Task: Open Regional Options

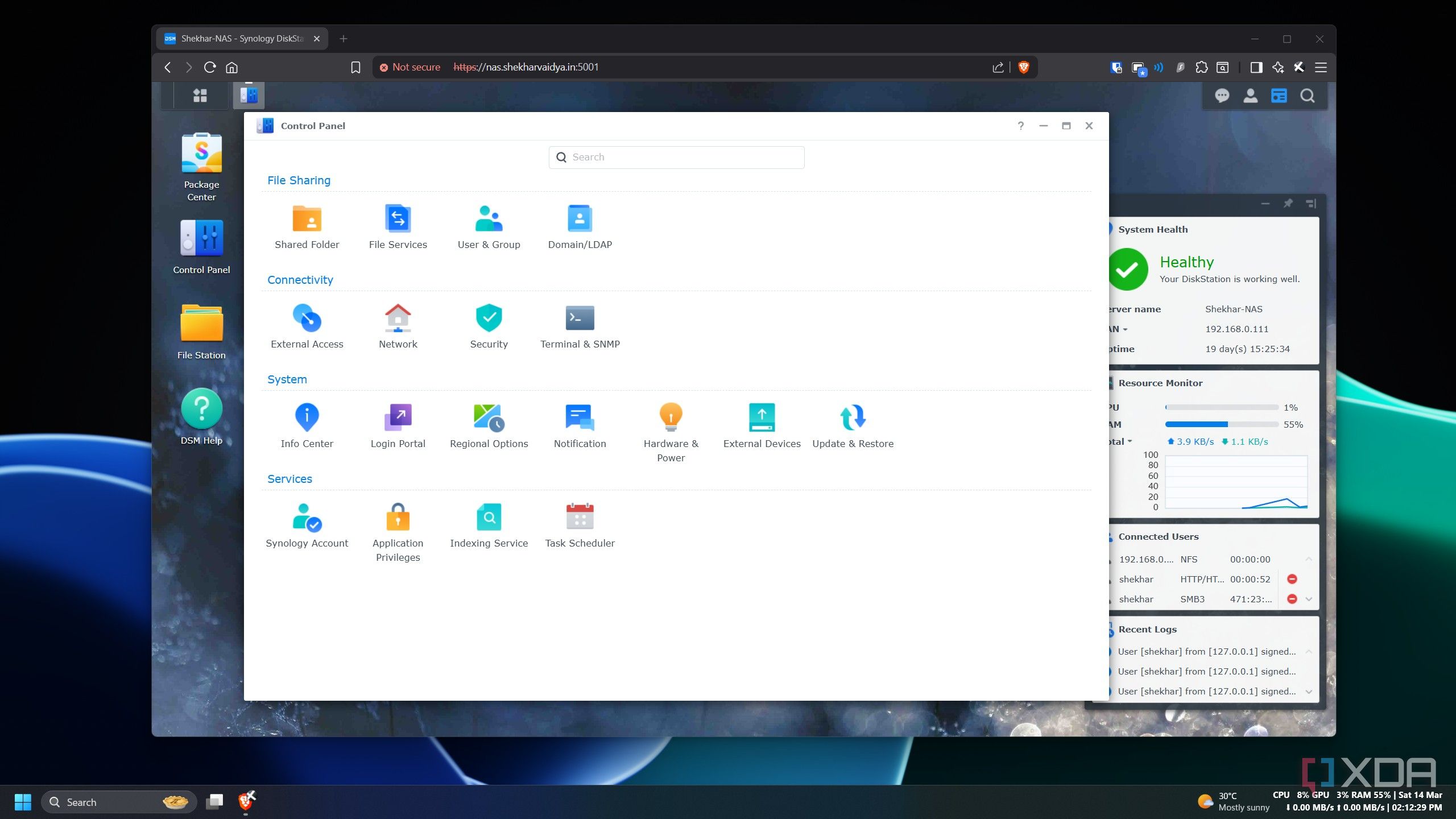Action: click(x=489, y=427)
